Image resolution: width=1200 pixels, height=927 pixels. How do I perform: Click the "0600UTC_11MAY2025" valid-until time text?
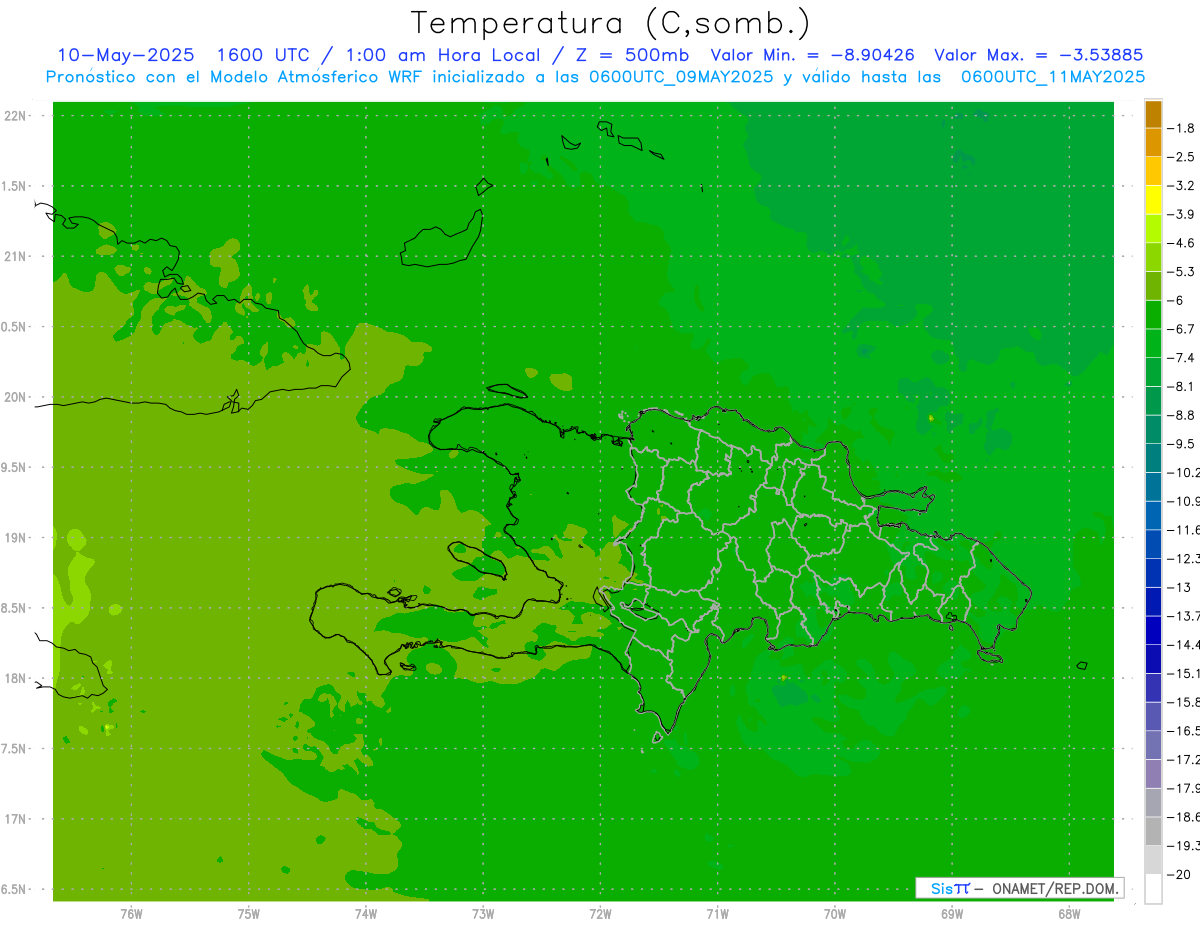[1052, 77]
